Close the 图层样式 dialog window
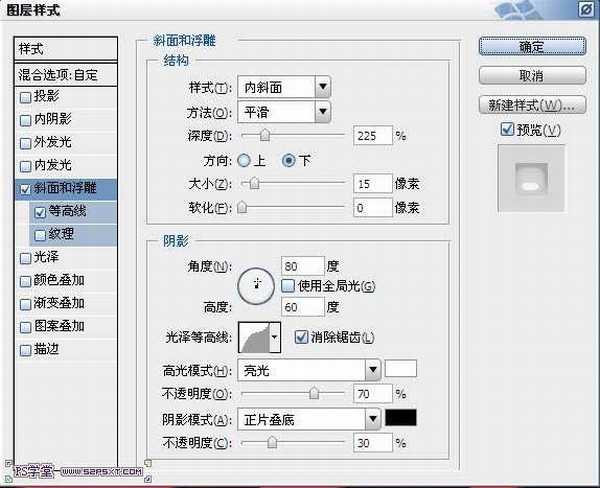 [583, 11]
